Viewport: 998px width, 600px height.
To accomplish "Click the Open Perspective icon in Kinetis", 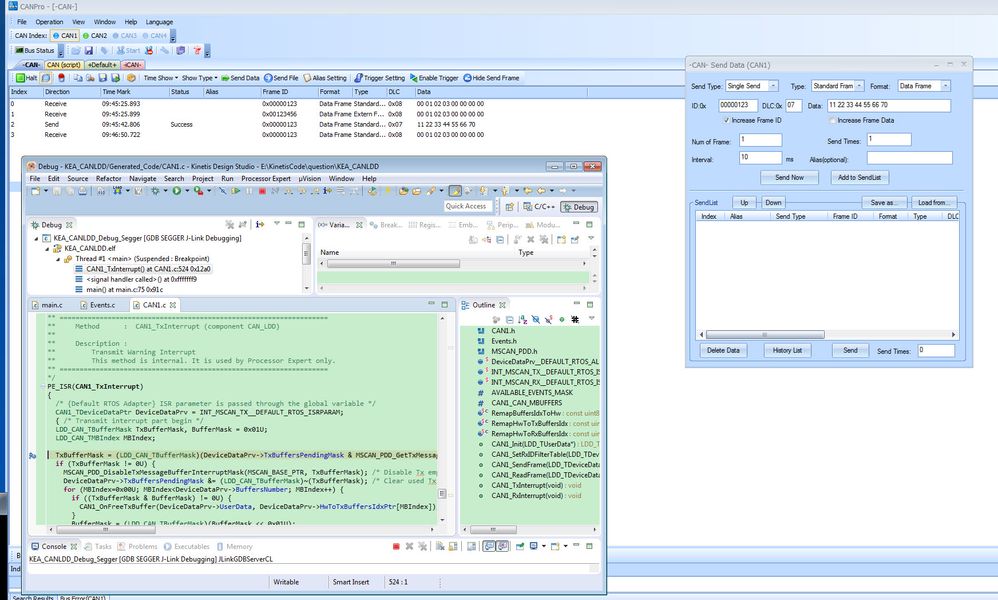I will [x=509, y=207].
